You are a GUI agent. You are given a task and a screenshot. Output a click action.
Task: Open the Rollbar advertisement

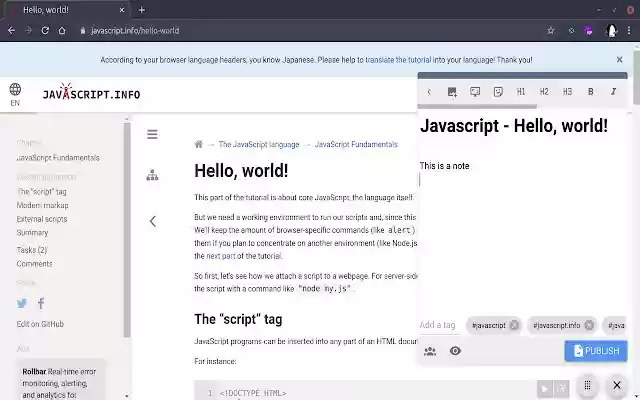coord(61,380)
